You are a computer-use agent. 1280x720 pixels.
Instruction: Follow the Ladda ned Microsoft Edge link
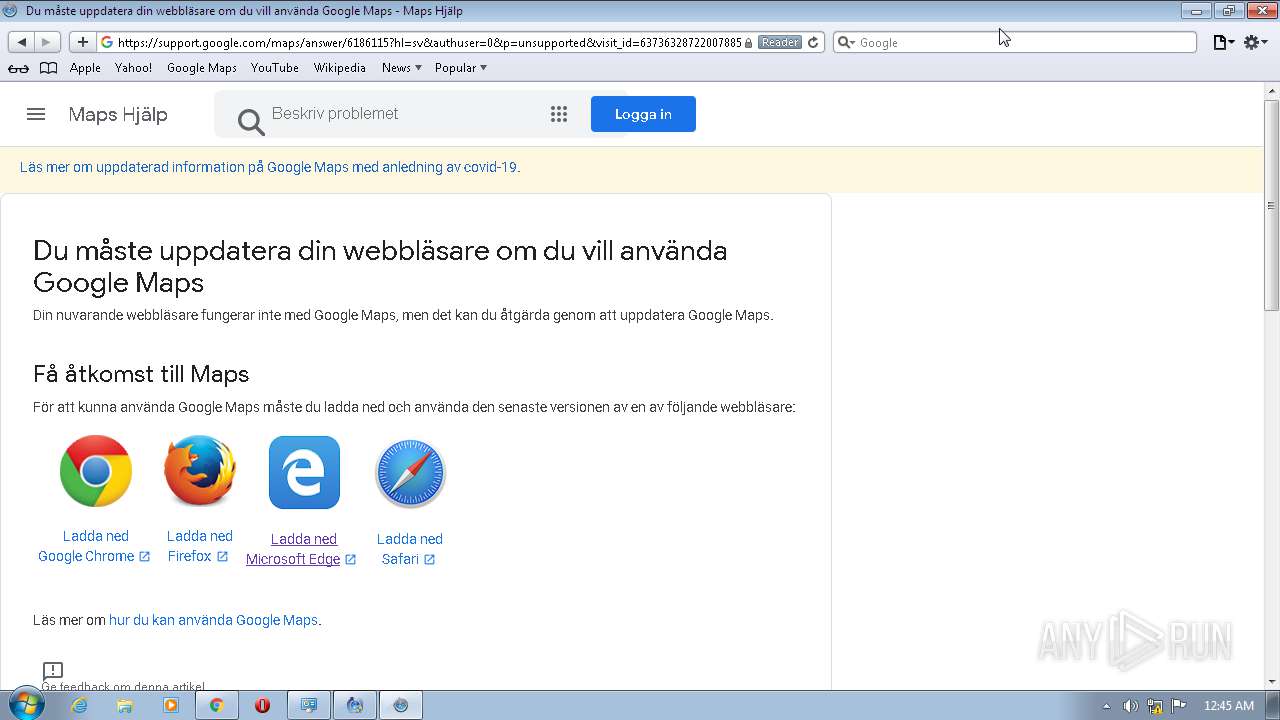pos(301,549)
